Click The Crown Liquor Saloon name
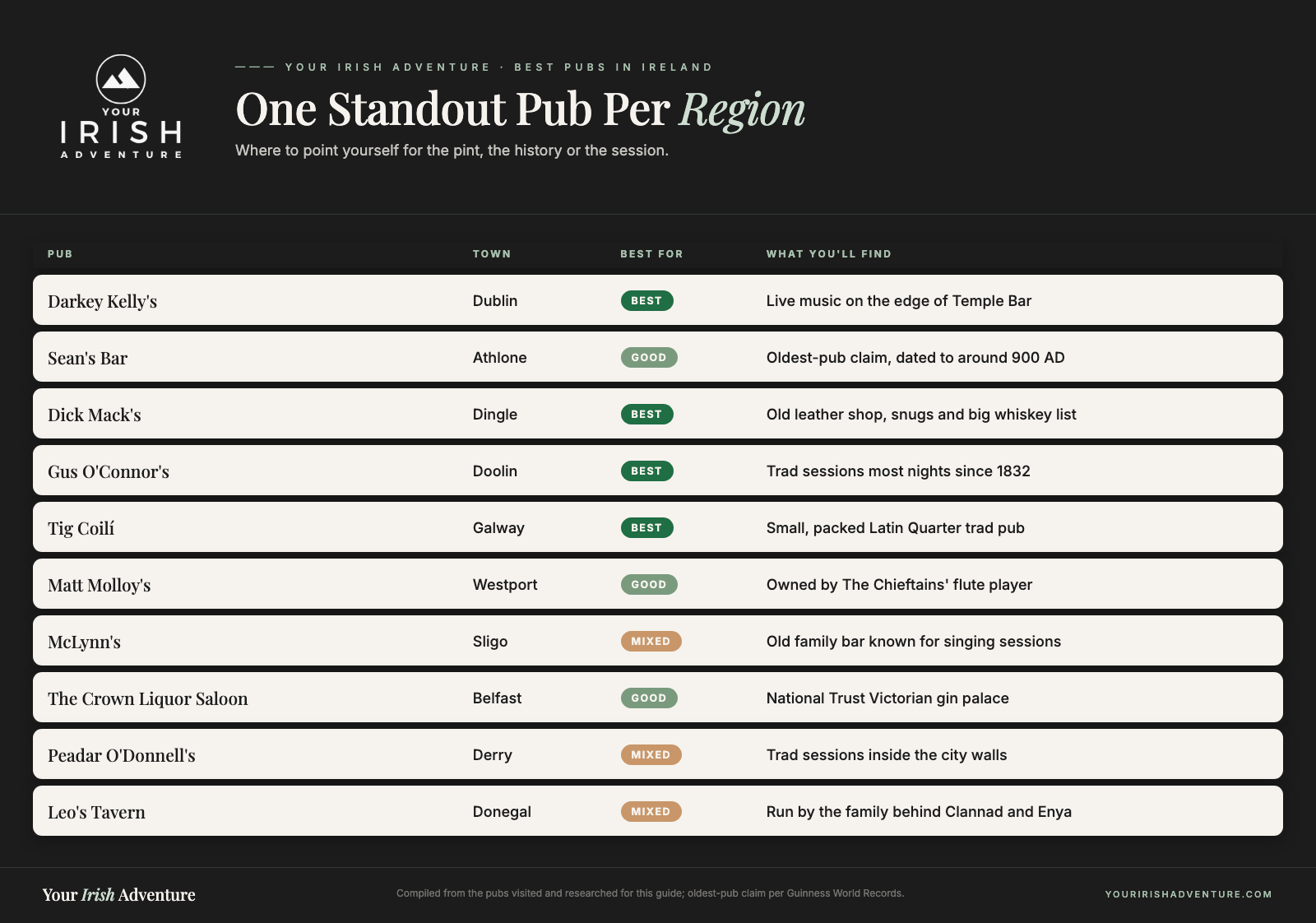This screenshot has width=1316, height=923. (x=148, y=698)
